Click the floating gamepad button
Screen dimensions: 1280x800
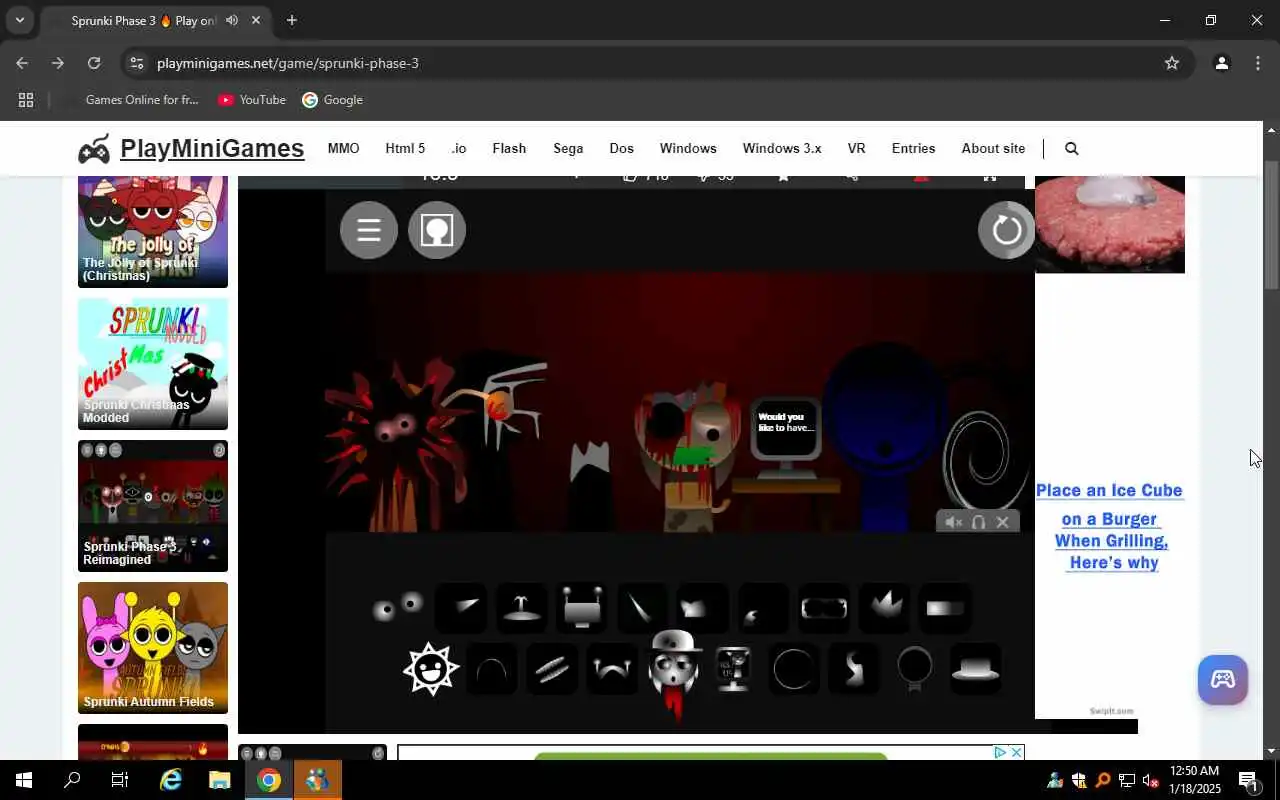pos(1223,680)
